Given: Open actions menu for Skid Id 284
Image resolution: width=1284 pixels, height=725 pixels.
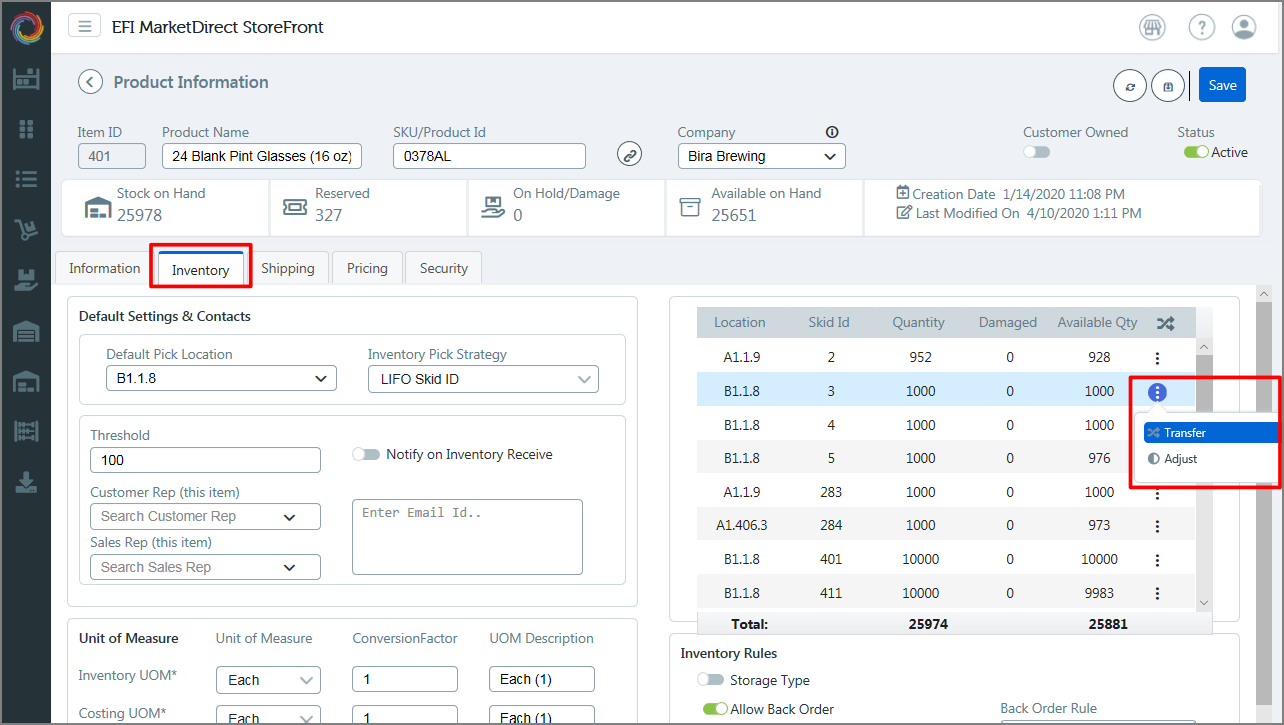Looking at the screenshot, I should coord(1157,526).
